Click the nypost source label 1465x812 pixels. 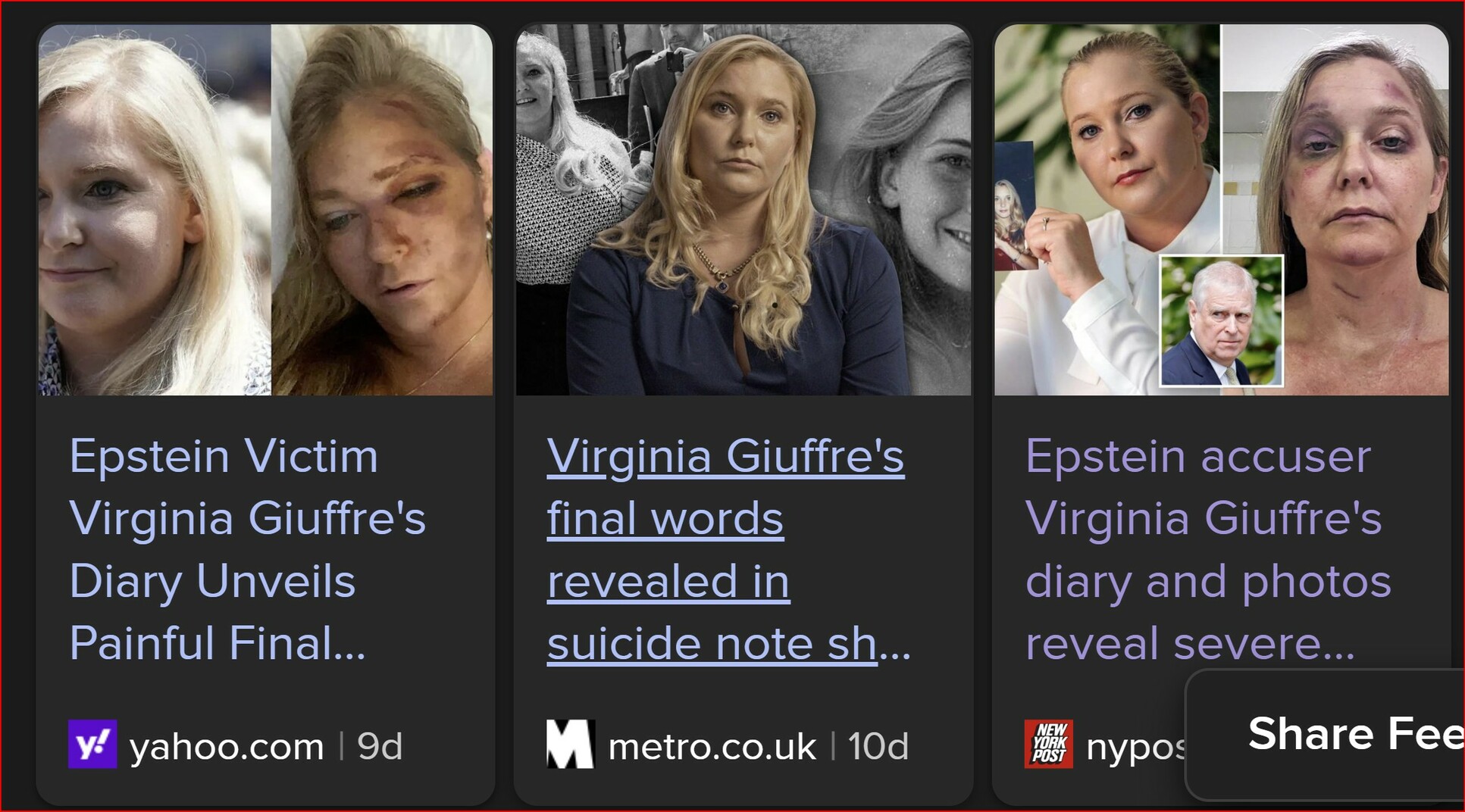click(x=1135, y=748)
